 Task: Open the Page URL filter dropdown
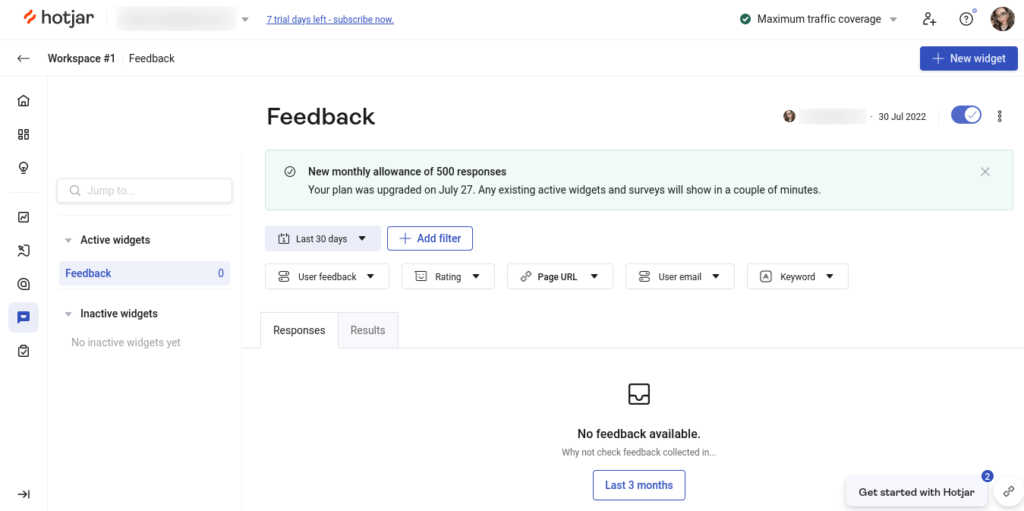coord(559,277)
